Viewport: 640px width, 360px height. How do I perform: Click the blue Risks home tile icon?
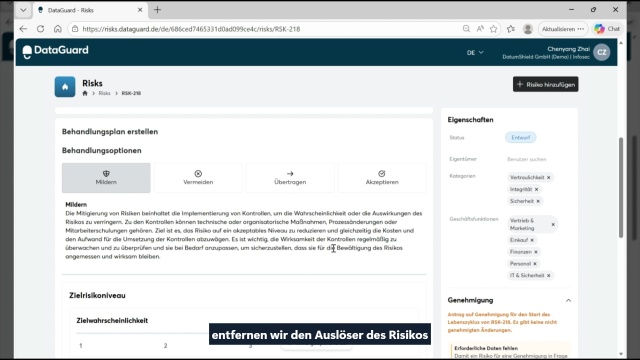coord(65,87)
